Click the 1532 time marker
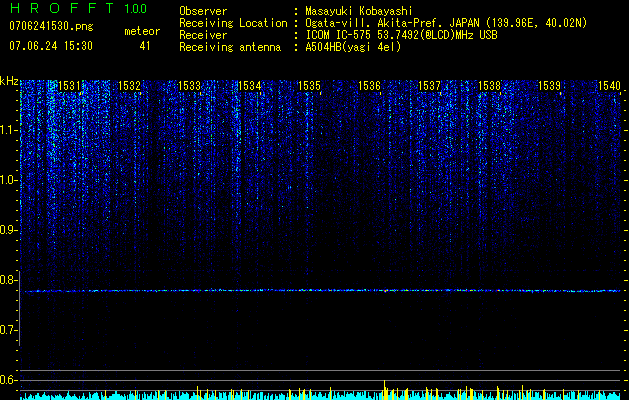 130,85
